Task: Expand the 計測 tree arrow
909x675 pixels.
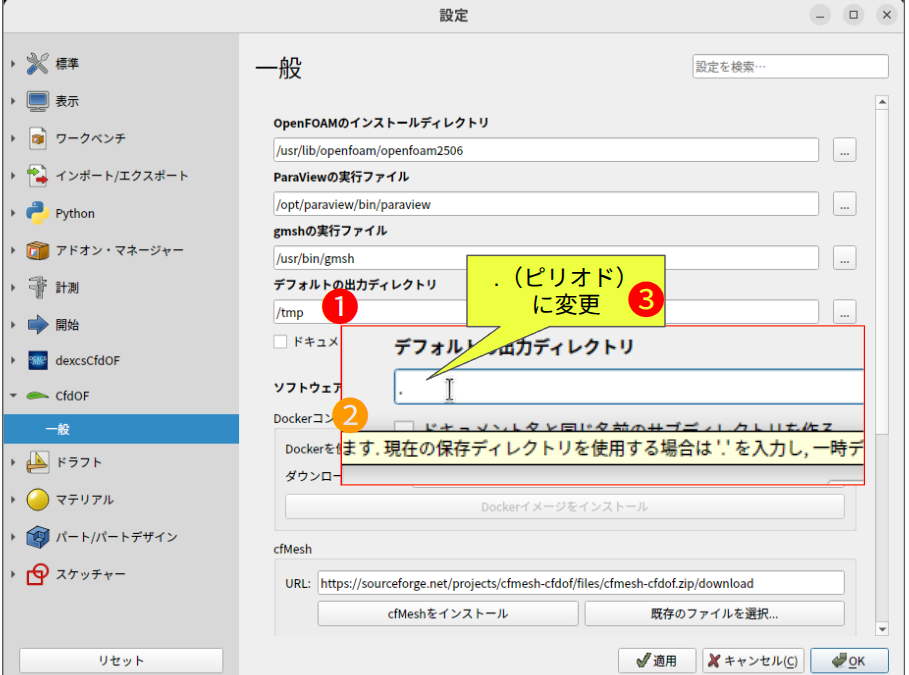Action: tap(13, 288)
